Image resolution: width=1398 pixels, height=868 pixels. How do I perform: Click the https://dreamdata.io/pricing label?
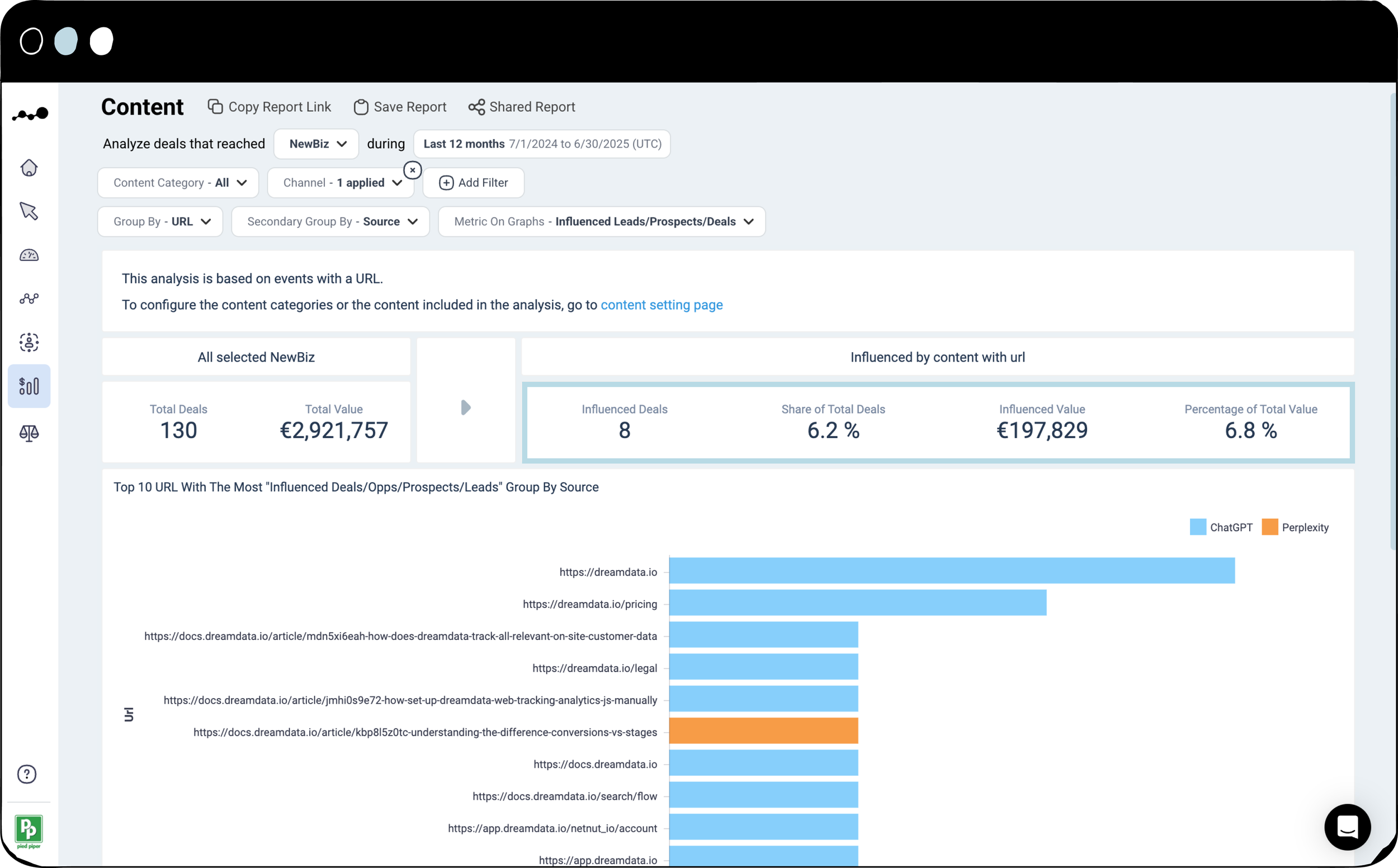pyautogui.click(x=590, y=605)
